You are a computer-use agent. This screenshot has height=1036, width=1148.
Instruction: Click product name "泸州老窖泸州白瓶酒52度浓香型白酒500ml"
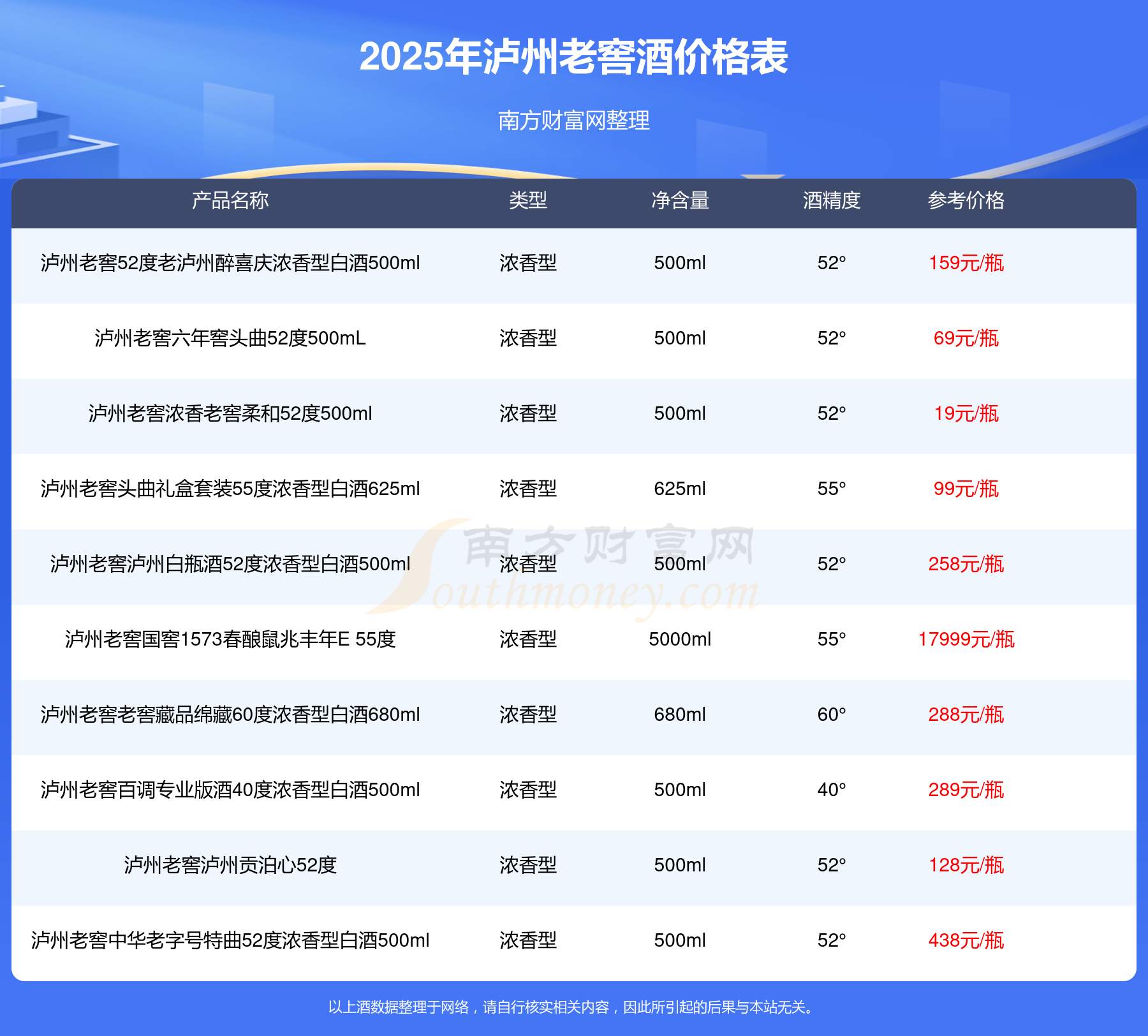click(230, 564)
